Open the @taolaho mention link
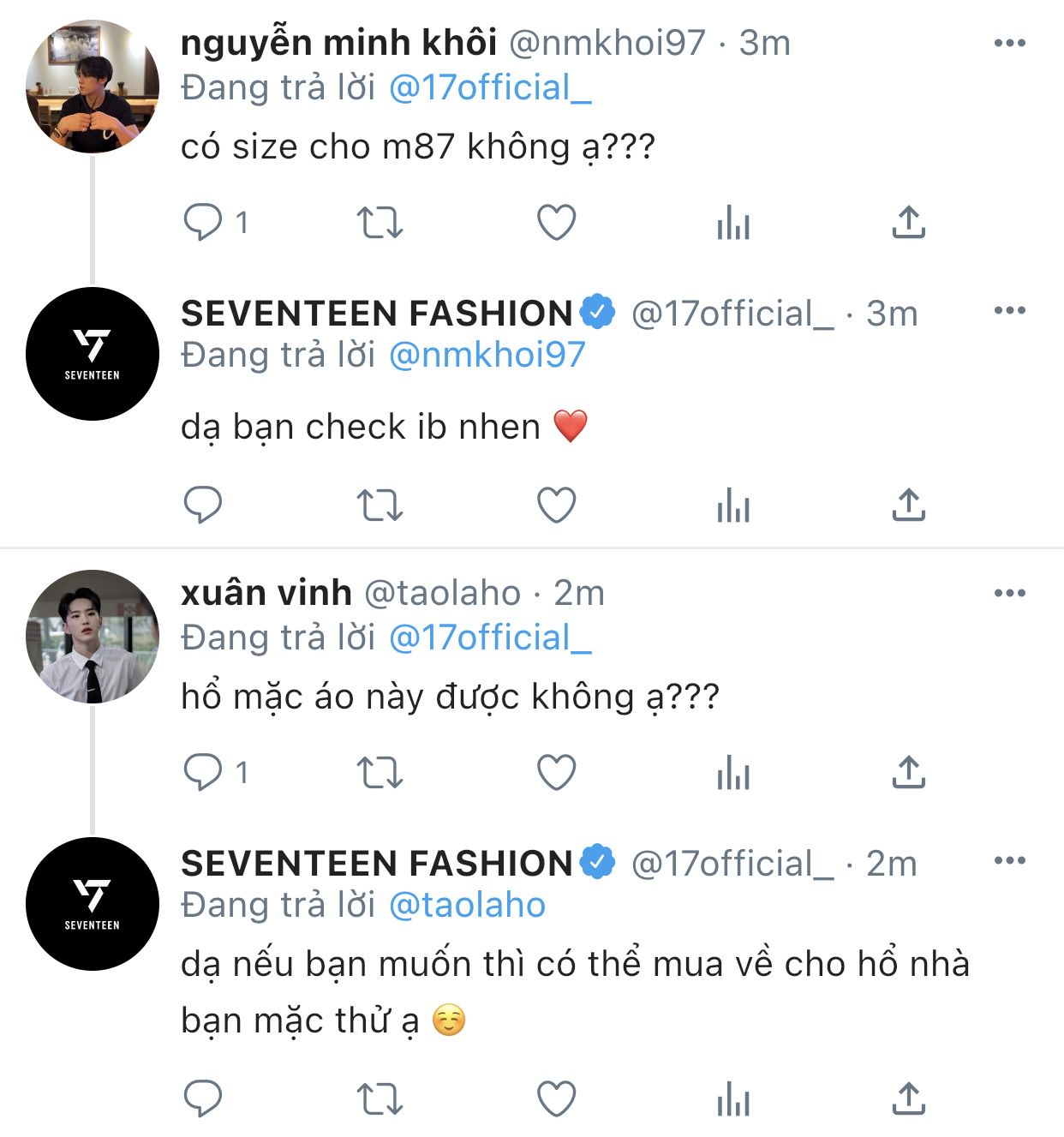 467,906
